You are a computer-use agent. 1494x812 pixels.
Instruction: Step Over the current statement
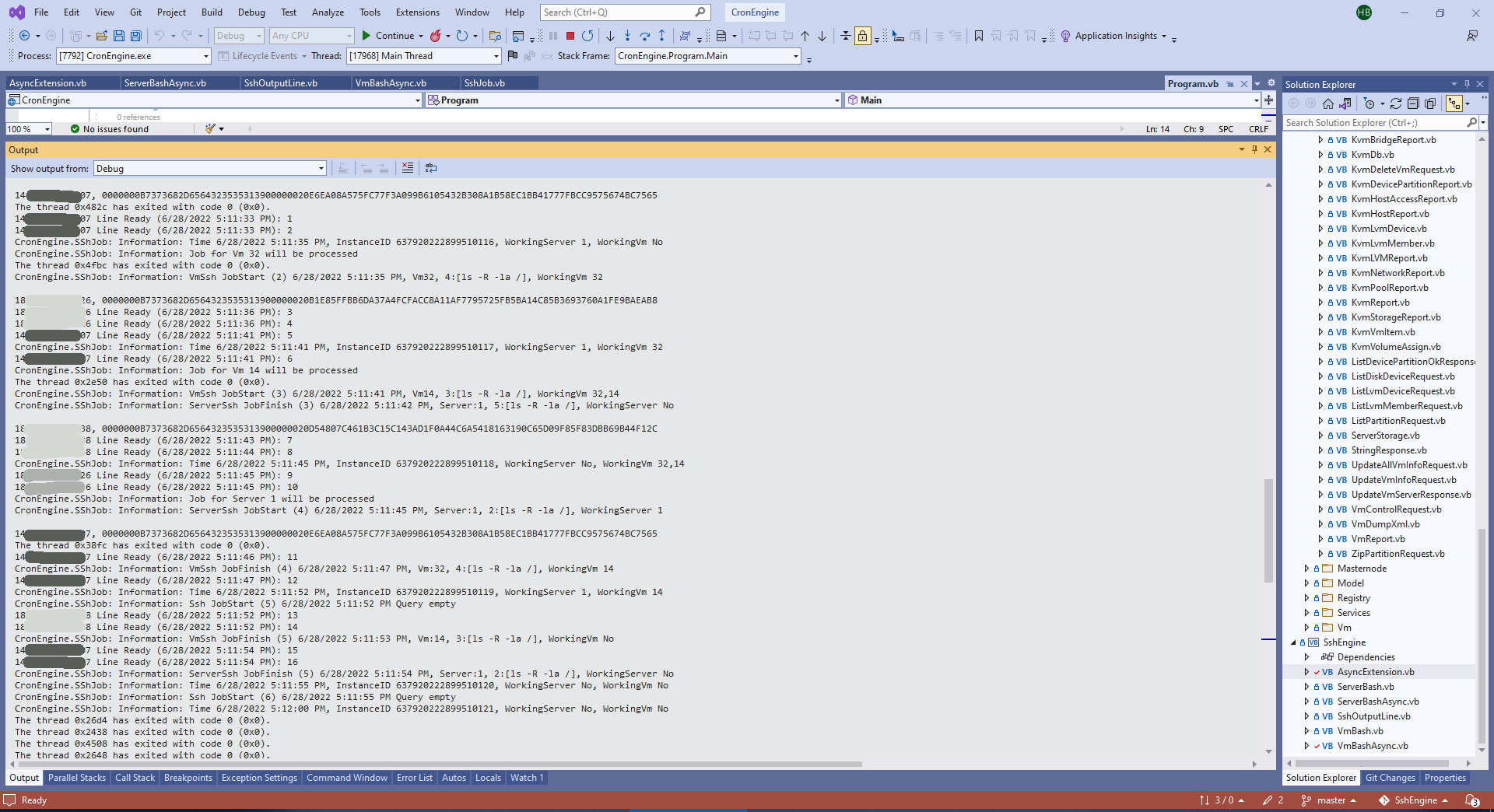pyautogui.click(x=644, y=36)
